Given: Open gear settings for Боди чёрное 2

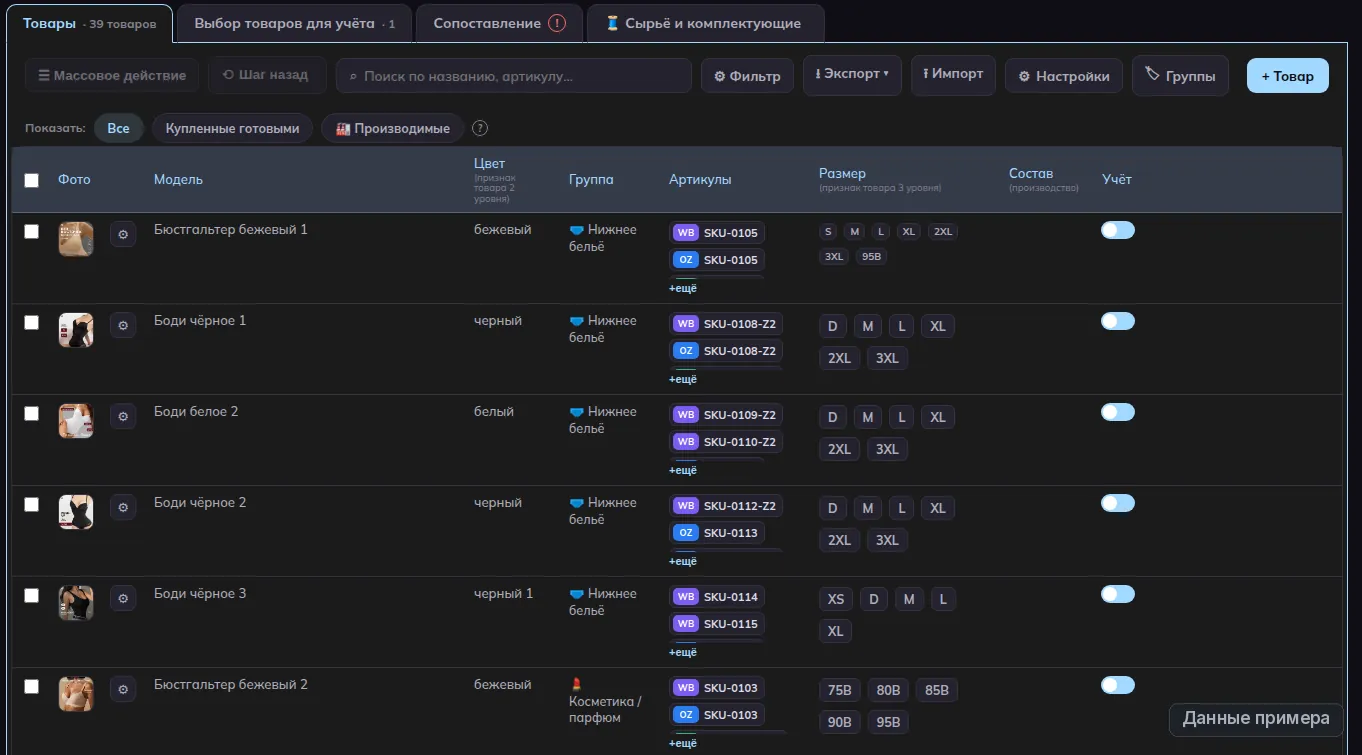Looking at the screenshot, I should click(123, 507).
